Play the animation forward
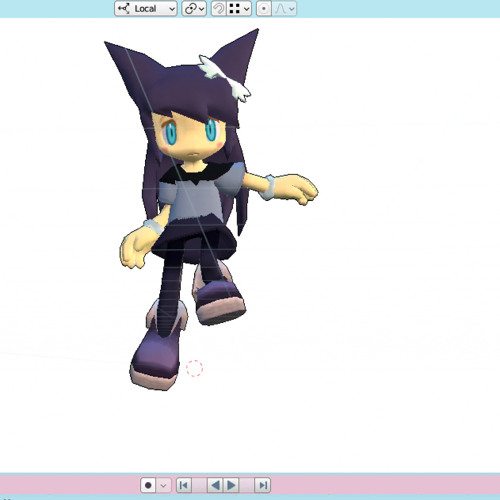 231,485
